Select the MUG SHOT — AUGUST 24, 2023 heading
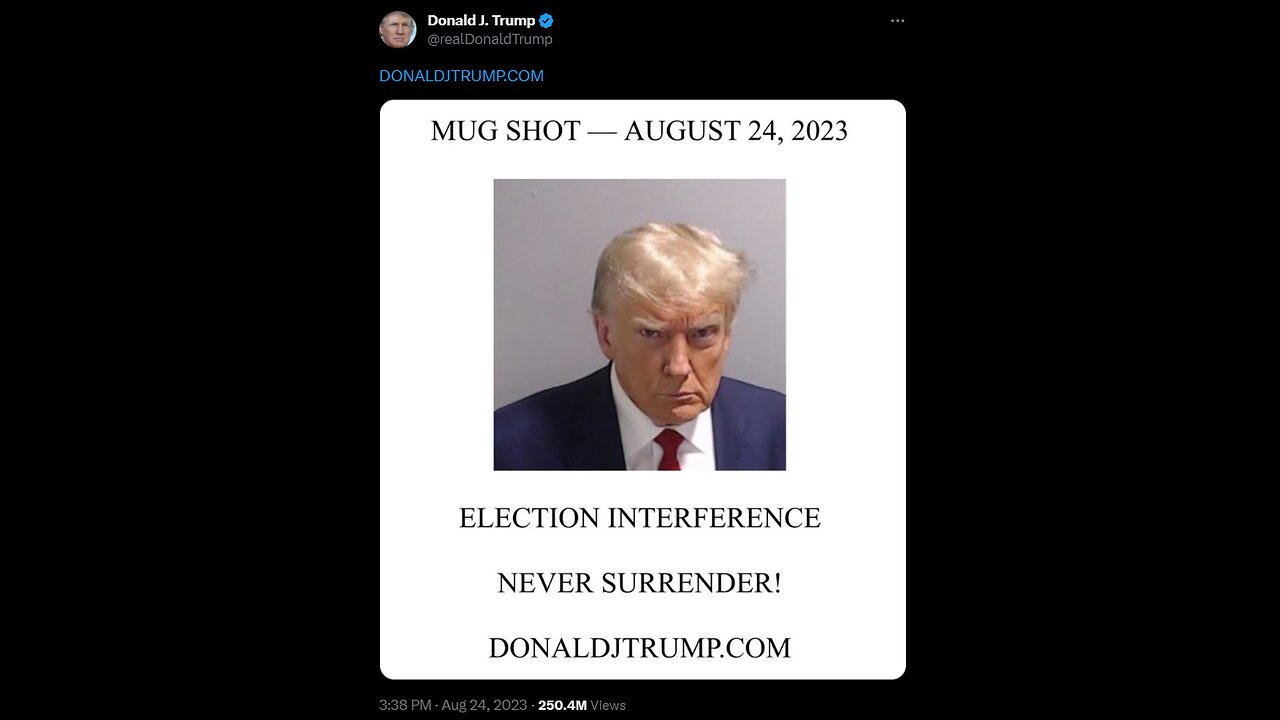This screenshot has width=1280, height=720. pyautogui.click(x=639, y=131)
